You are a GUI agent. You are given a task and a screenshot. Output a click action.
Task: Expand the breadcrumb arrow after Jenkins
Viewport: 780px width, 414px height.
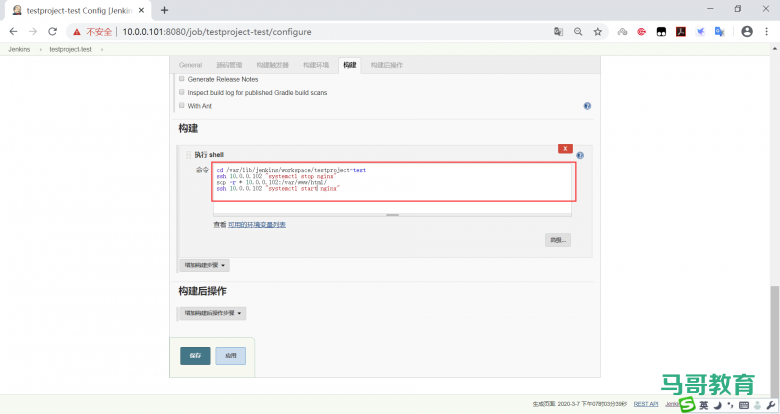pyautogui.click(x=40, y=49)
